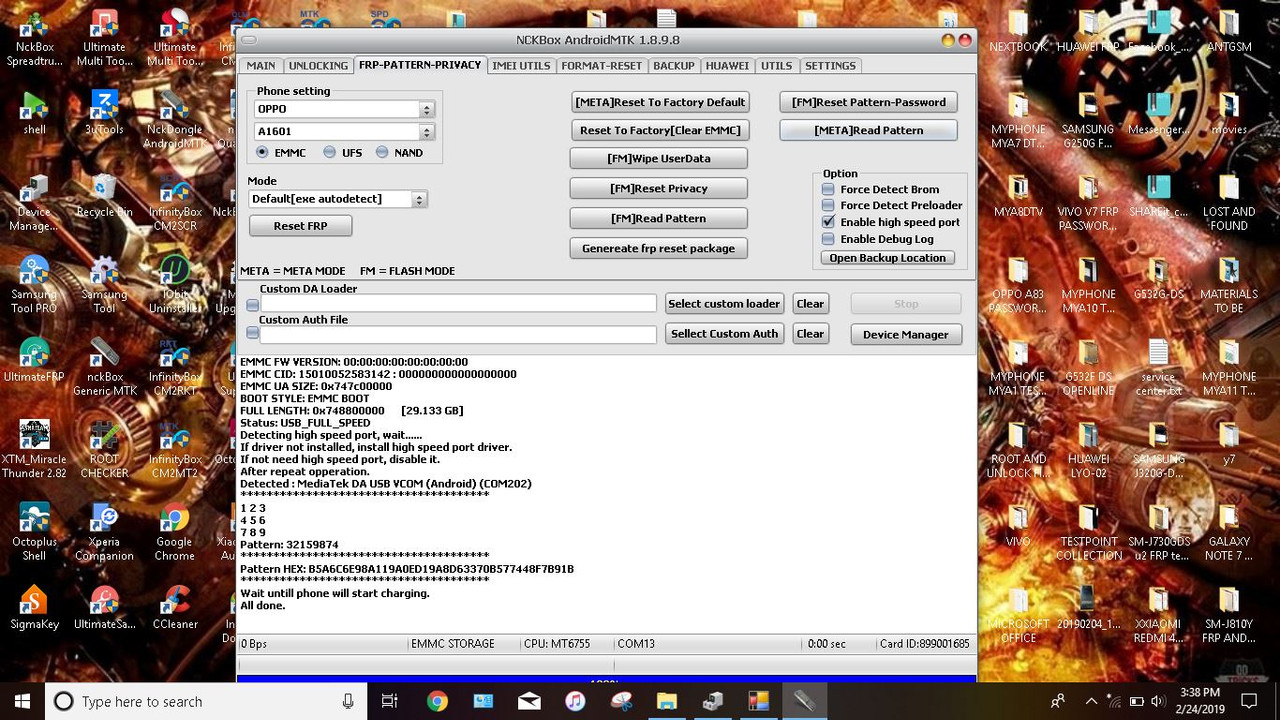Click the Reset FRP button

[300, 226]
